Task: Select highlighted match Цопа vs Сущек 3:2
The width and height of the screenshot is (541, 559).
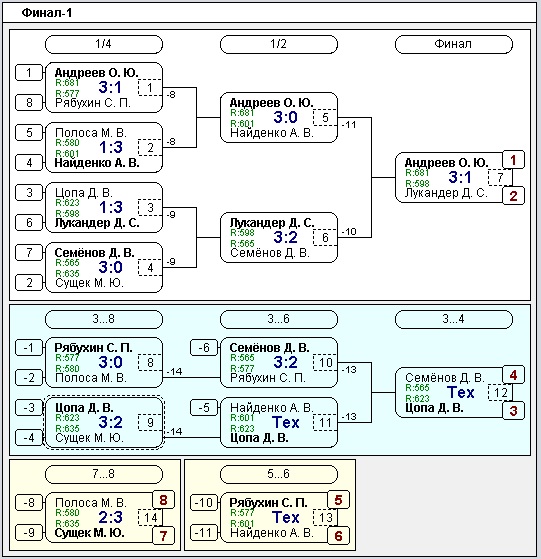Action: tap(104, 422)
